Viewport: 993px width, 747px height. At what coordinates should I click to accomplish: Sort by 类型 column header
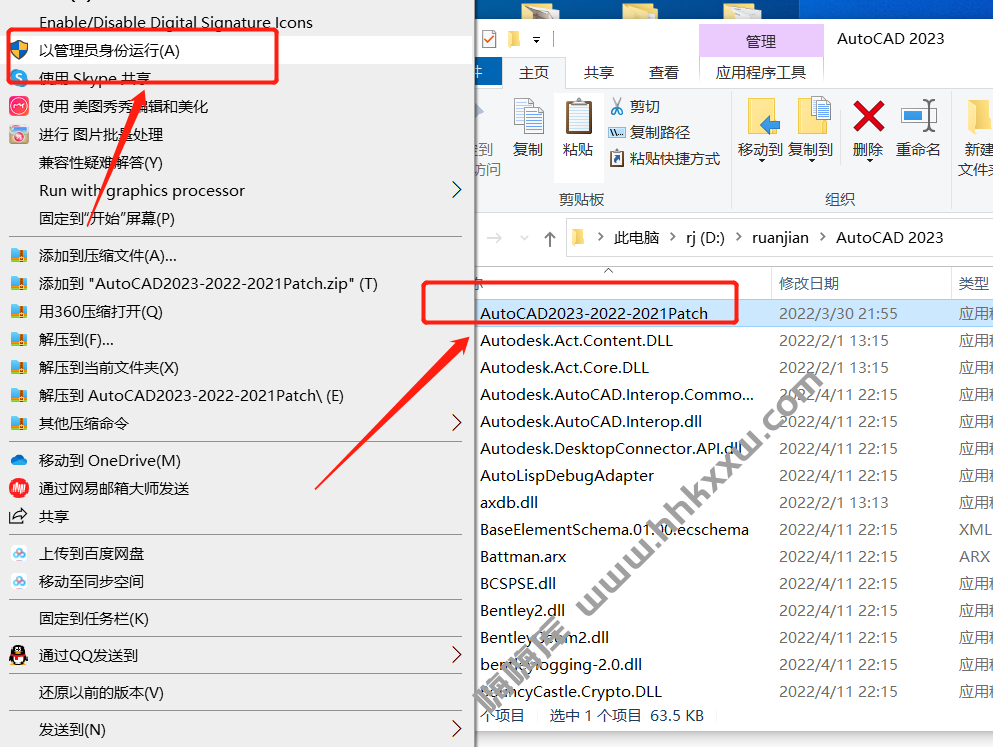pos(973,283)
